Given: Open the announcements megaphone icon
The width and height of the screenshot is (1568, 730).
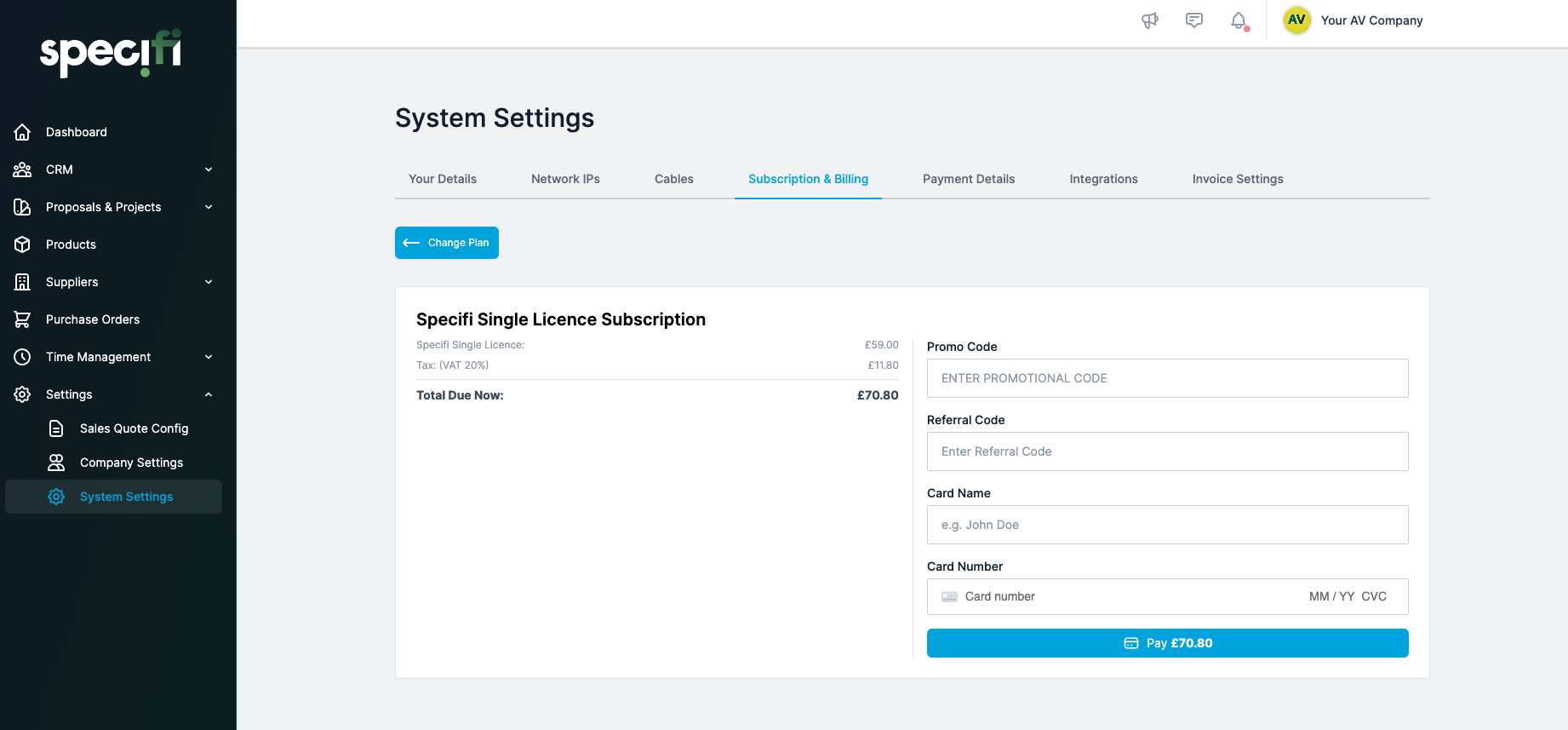Looking at the screenshot, I should coord(1150,20).
